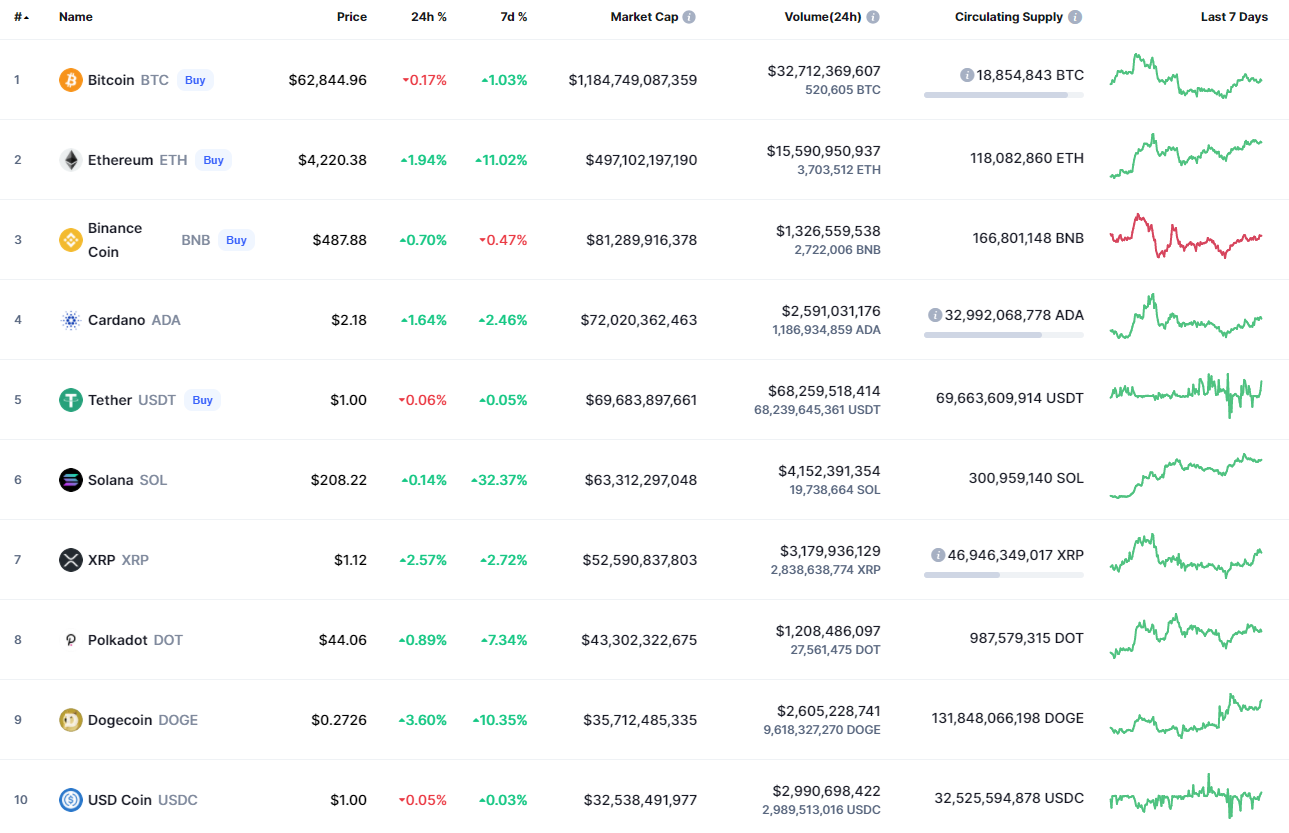Screen dimensions: 1289x833
Task: Click Tether volume $68,259,518,414
Action: point(824,391)
